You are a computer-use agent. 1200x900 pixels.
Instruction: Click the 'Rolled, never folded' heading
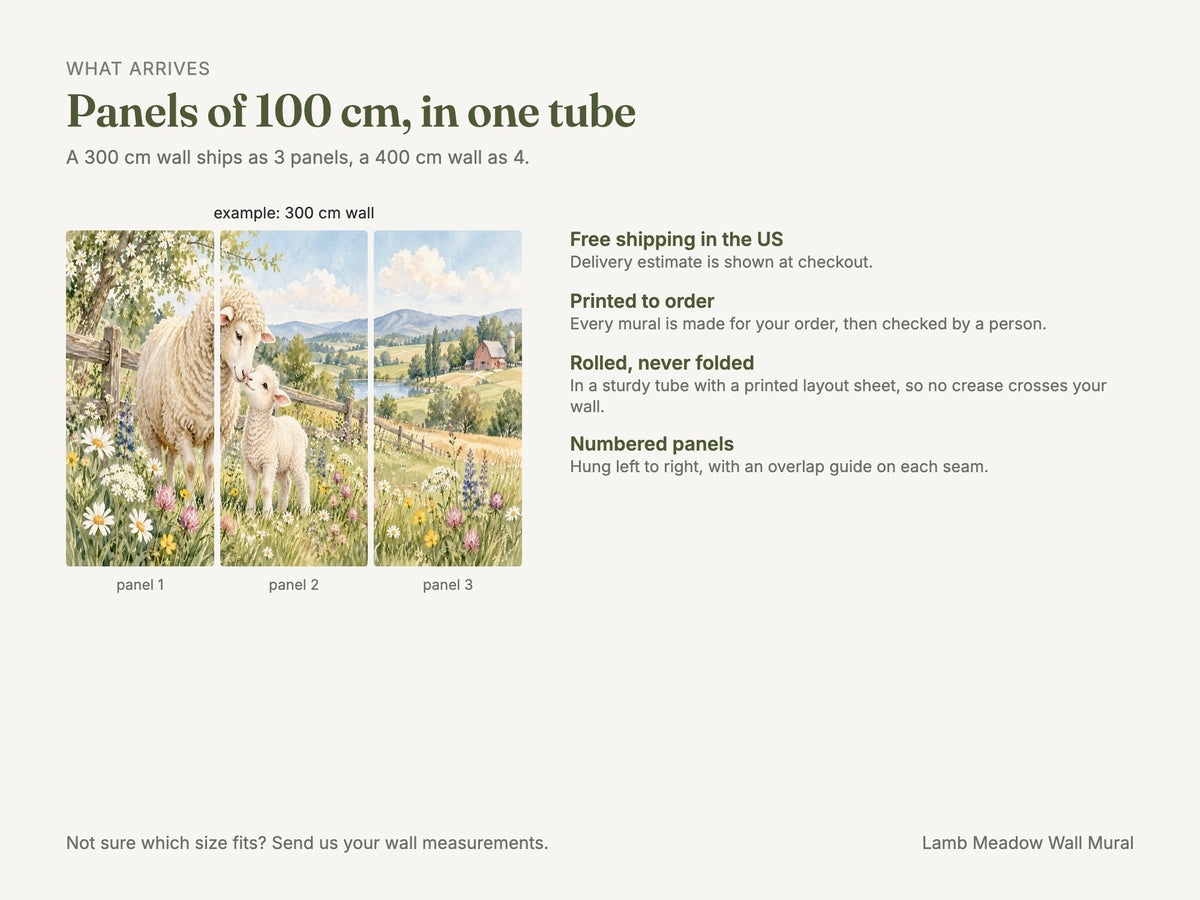pos(662,363)
